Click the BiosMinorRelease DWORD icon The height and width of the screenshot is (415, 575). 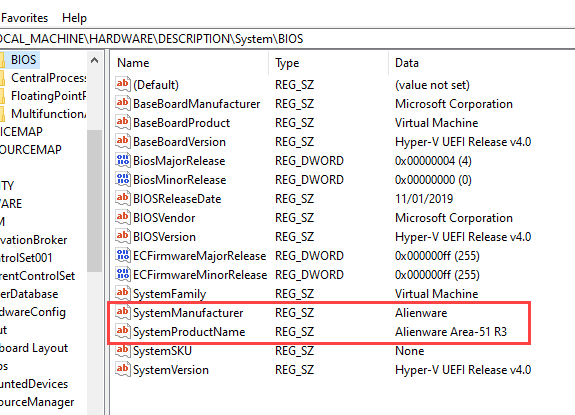pos(122,180)
